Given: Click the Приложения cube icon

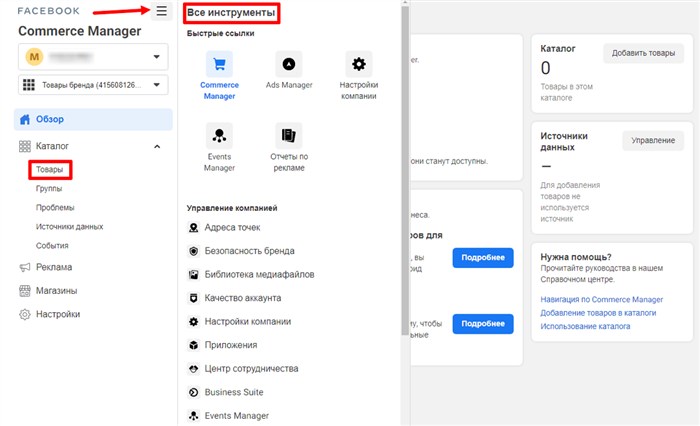Looking at the screenshot, I should point(193,345).
